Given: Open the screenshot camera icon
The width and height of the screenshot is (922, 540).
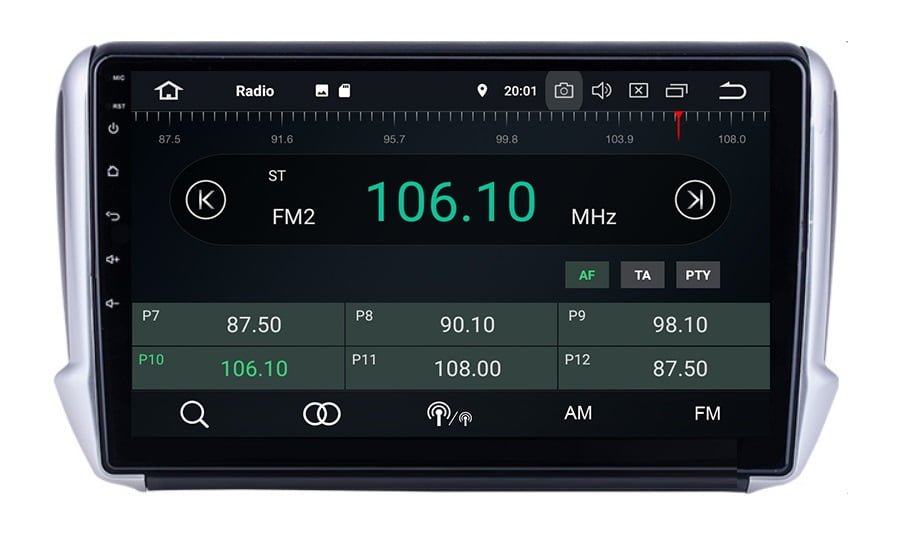Looking at the screenshot, I should point(564,91).
